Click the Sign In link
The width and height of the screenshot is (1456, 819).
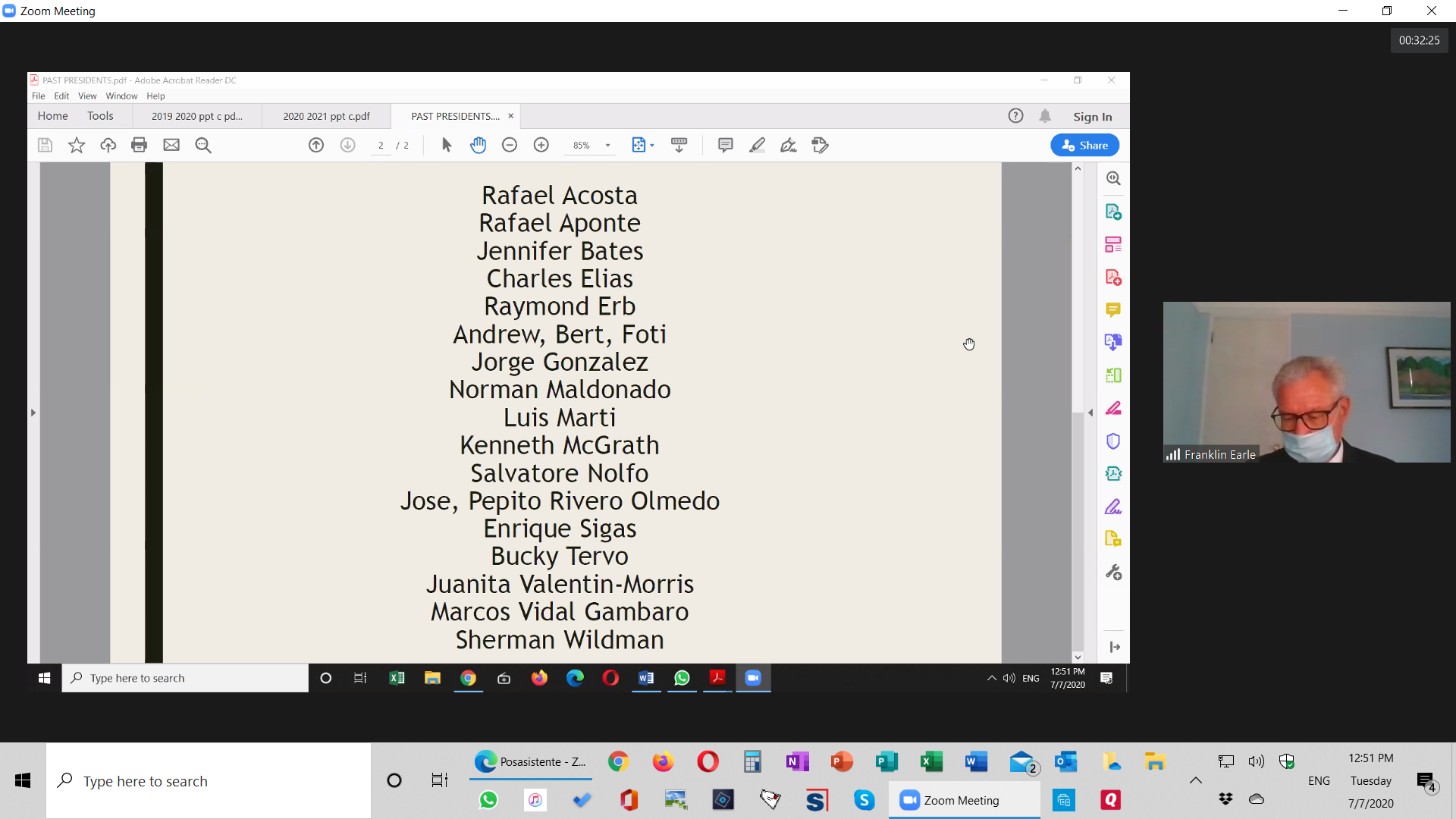(1092, 117)
